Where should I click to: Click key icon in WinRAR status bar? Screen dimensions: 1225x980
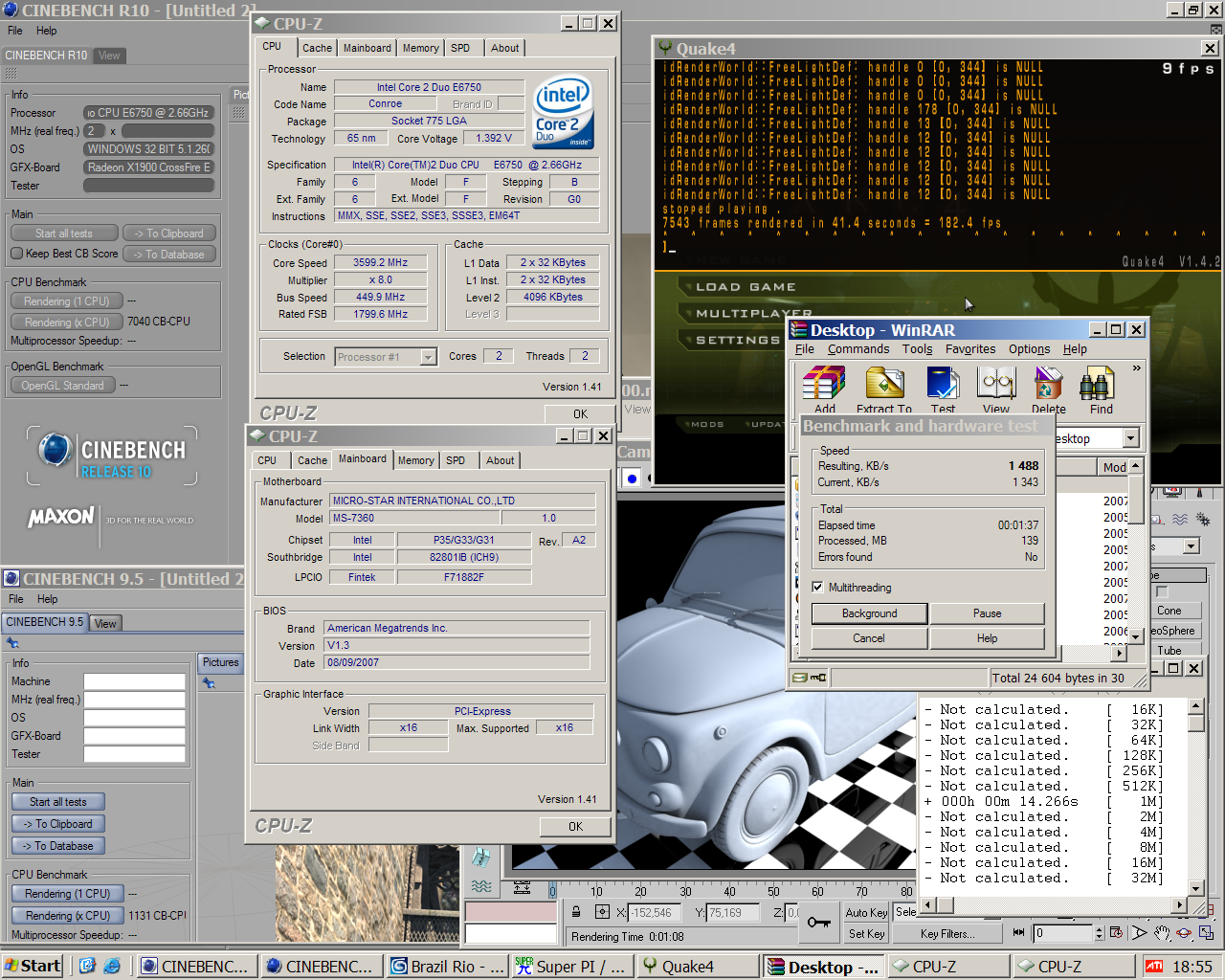(819, 678)
